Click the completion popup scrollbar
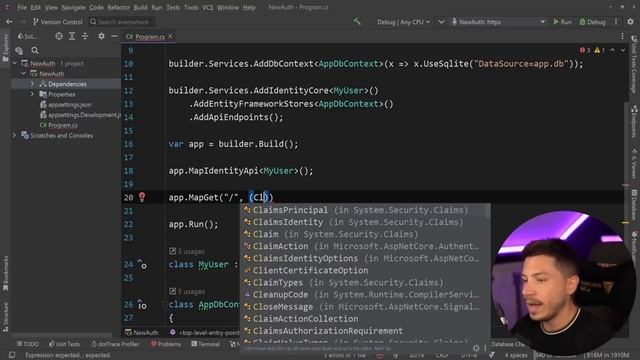Image resolution: width=640 pixels, height=360 pixels. tap(487, 211)
